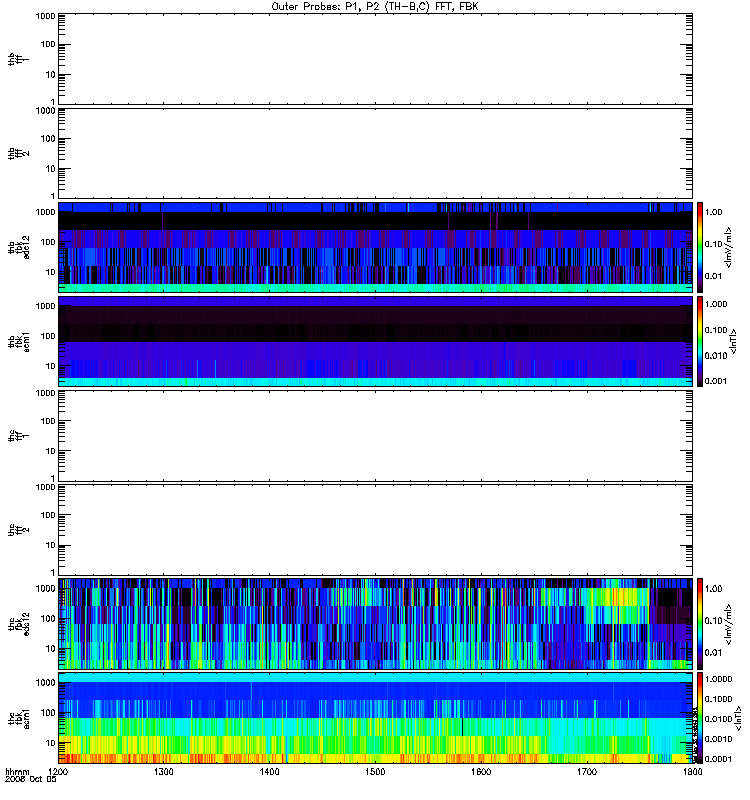
Task: Click the thb edc12 mV/m color bar
Action: [x=700, y=247]
